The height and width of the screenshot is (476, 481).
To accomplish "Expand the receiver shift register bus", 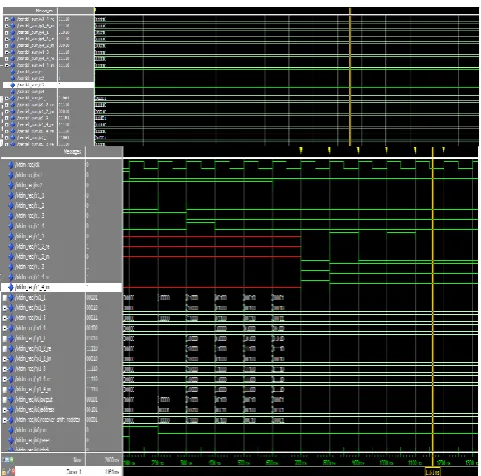I will pyautogui.click(x=5, y=420).
